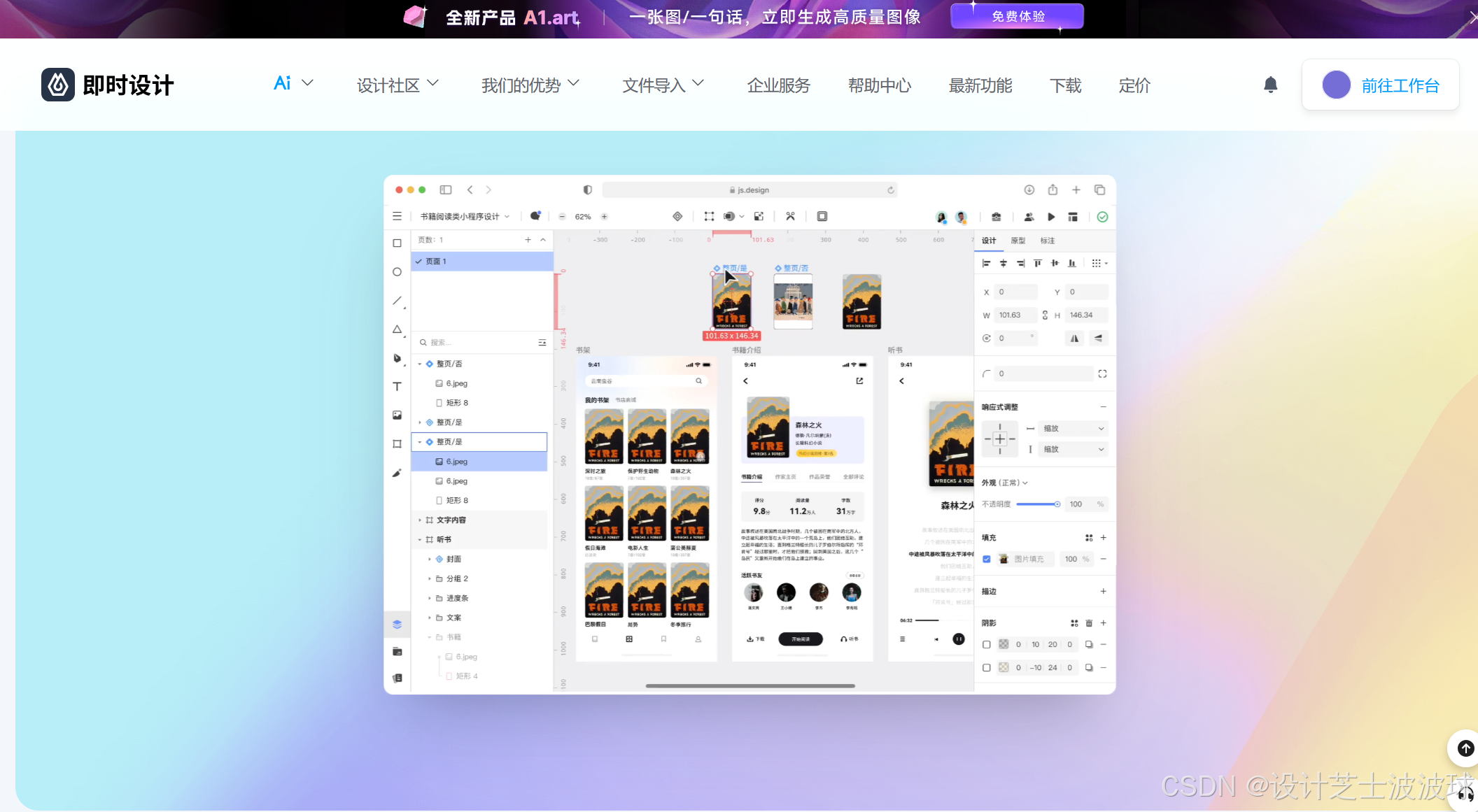Expand the 文件导入 dropdown
This screenshot has height=812, width=1478.
[663, 85]
